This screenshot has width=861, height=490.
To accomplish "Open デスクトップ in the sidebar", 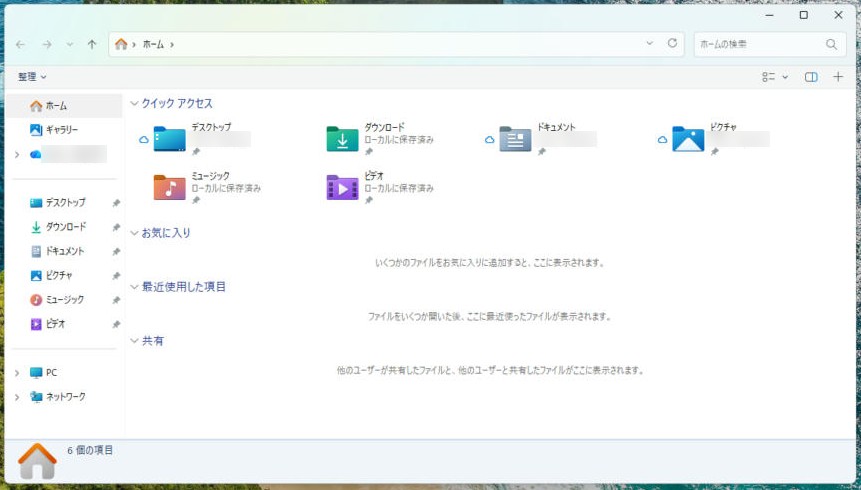I will 58,203.
